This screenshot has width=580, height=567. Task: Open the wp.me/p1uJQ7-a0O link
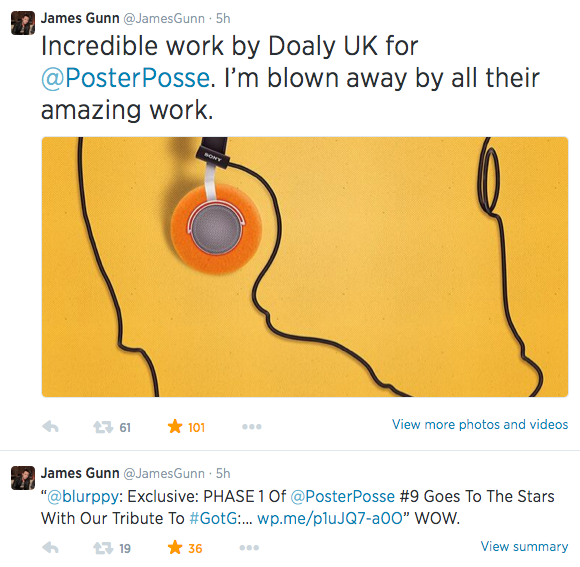(x=330, y=519)
